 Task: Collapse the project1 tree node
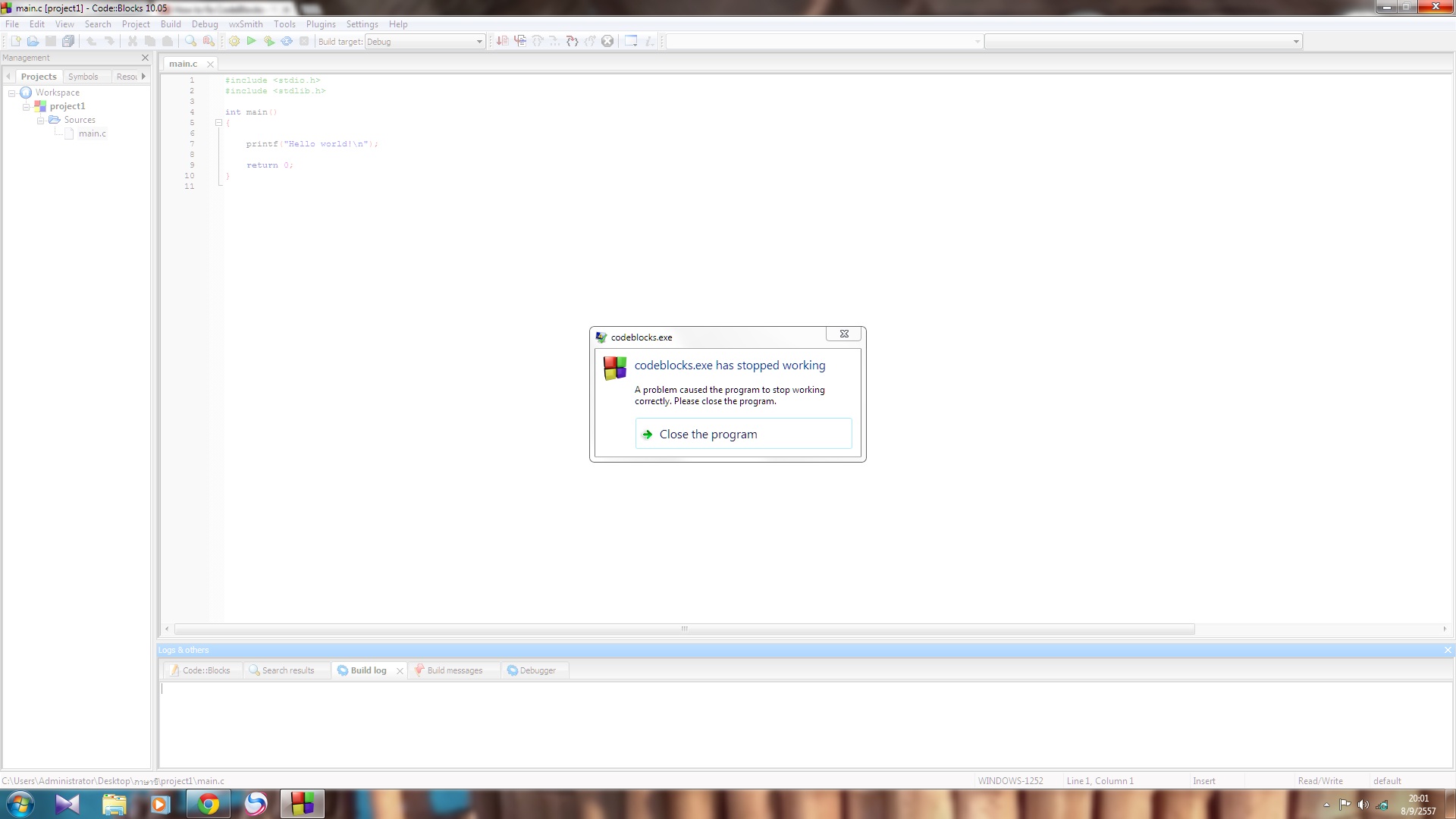[x=27, y=106]
